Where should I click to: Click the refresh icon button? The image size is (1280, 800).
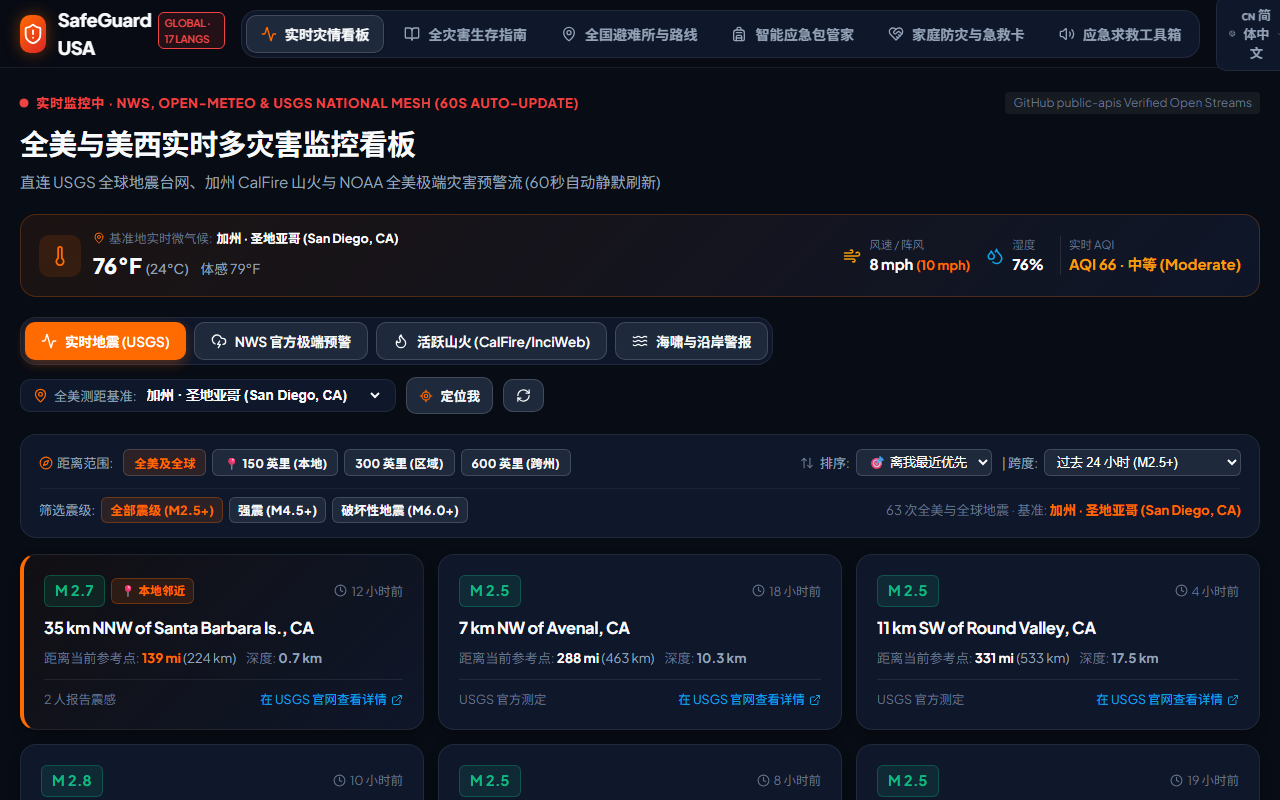[x=523, y=396]
